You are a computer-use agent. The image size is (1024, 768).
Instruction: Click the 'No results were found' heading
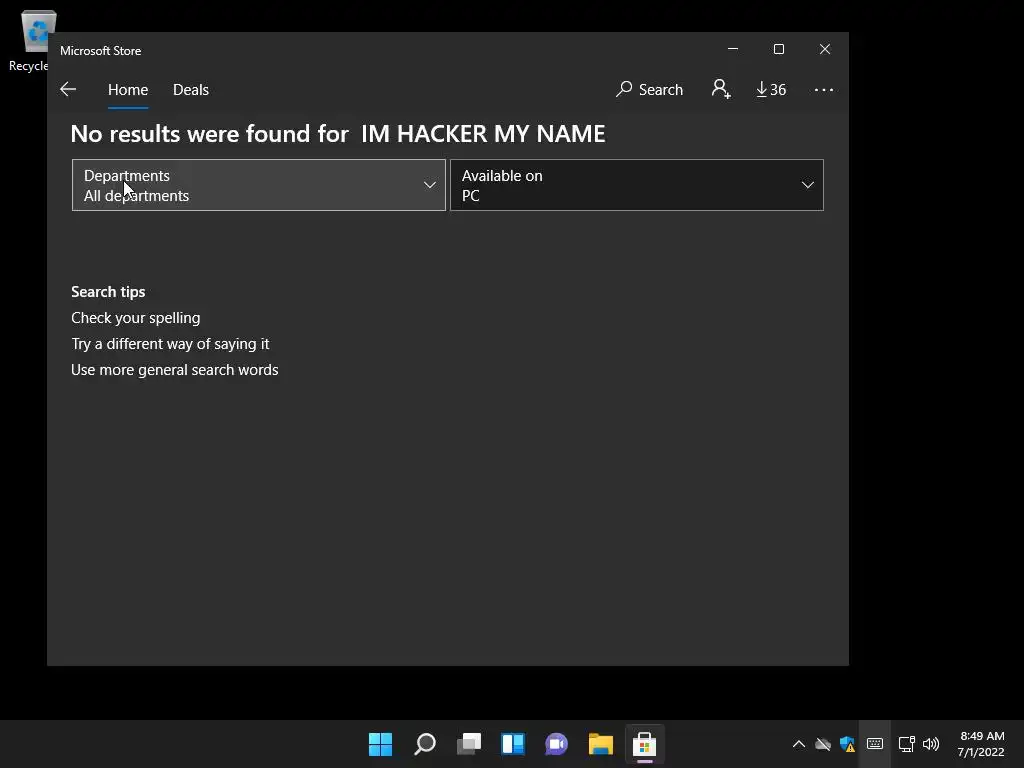338,134
